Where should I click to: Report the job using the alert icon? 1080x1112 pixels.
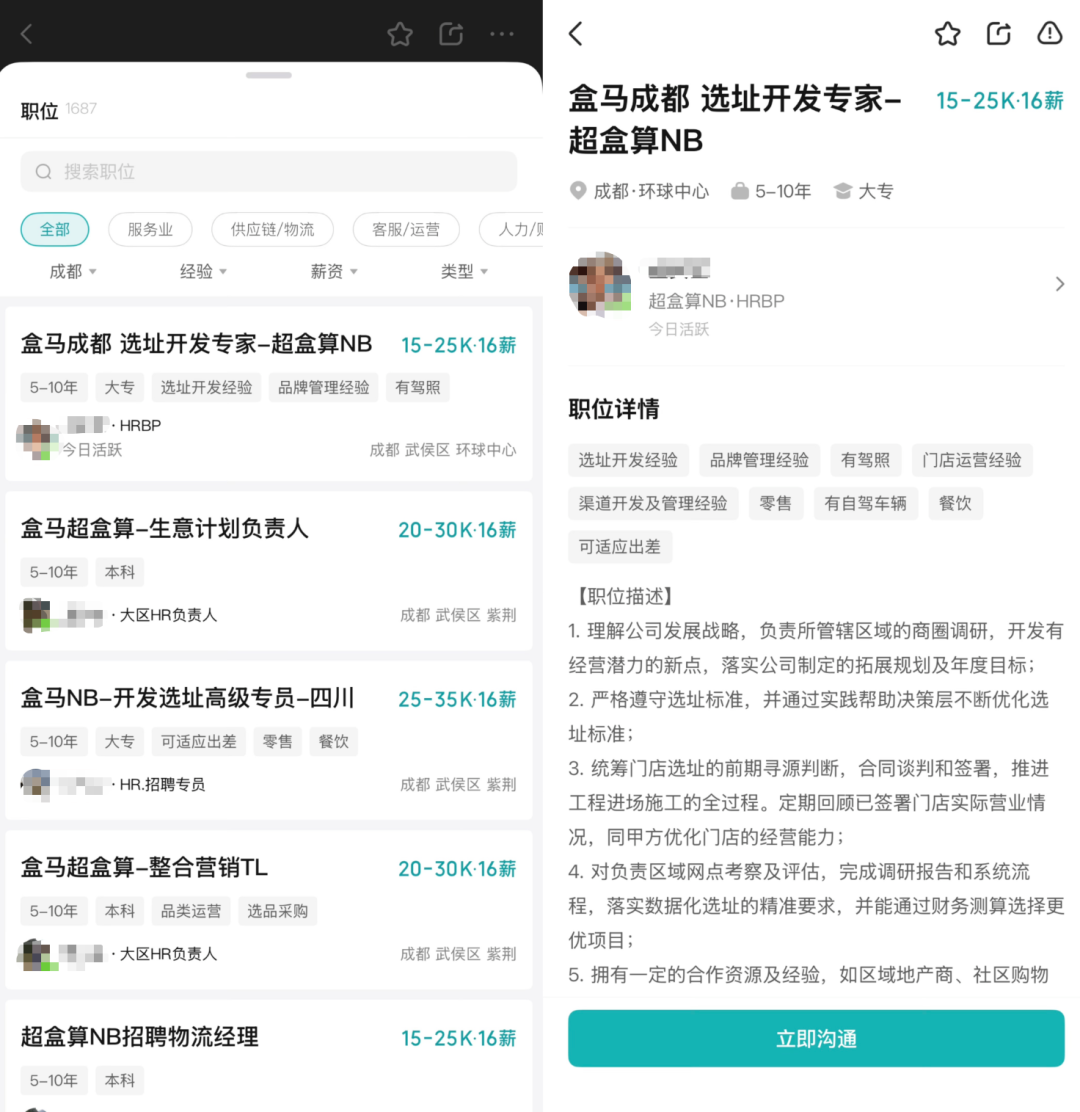click(1049, 34)
